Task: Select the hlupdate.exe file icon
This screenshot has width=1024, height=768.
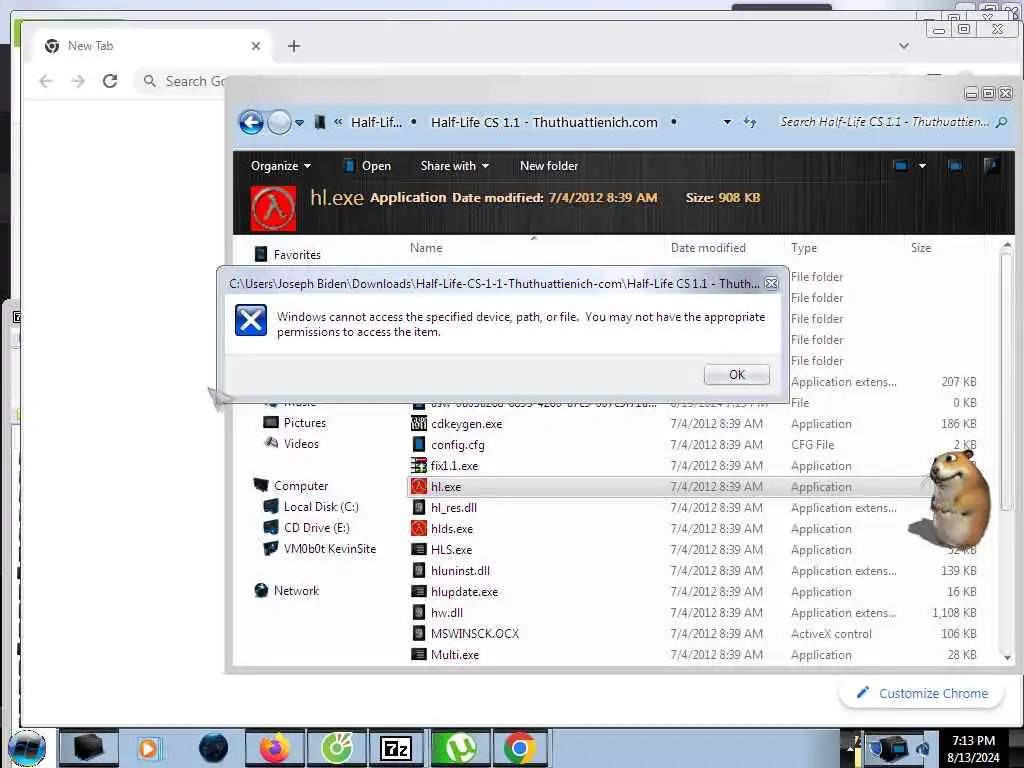Action: coord(419,591)
